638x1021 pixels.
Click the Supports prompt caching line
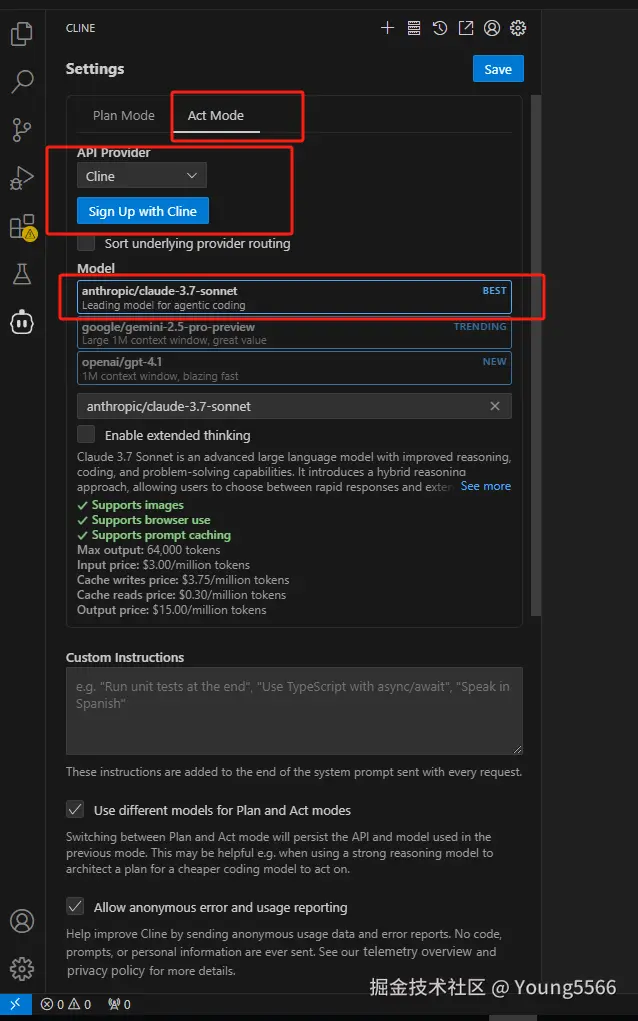pyautogui.click(x=154, y=535)
